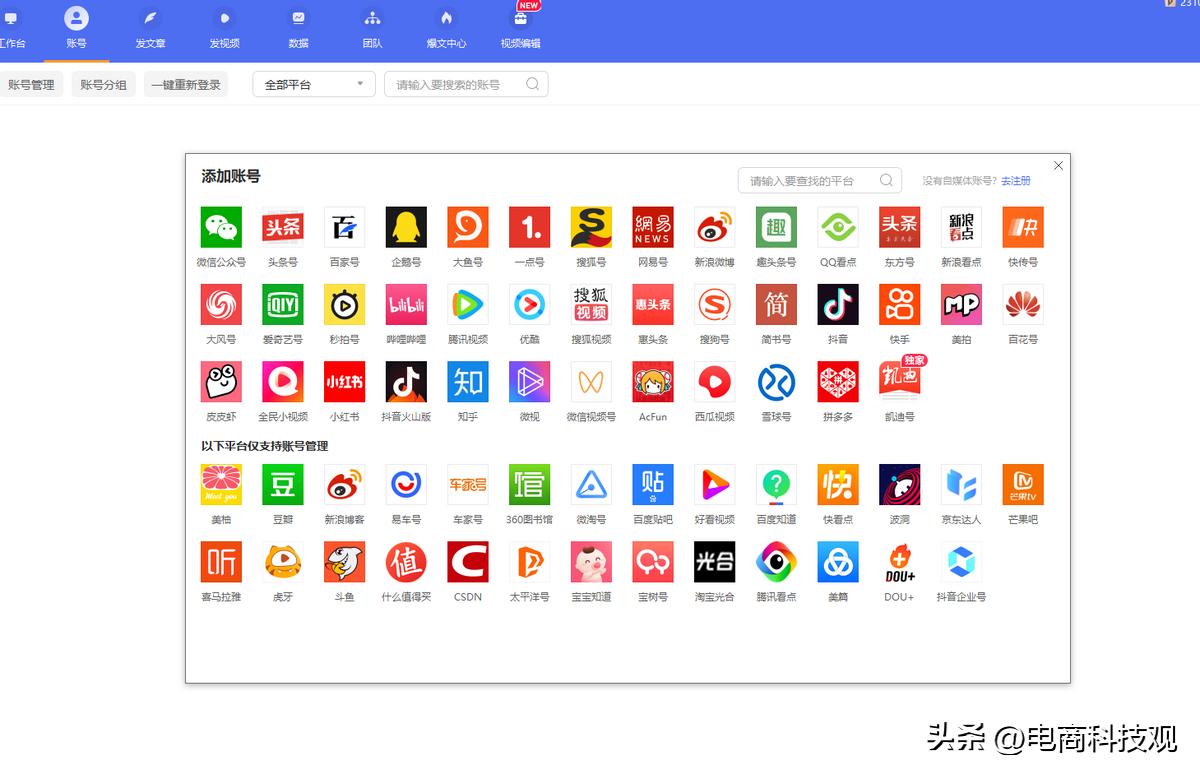Click the 知乎 platform icon

[467, 381]
